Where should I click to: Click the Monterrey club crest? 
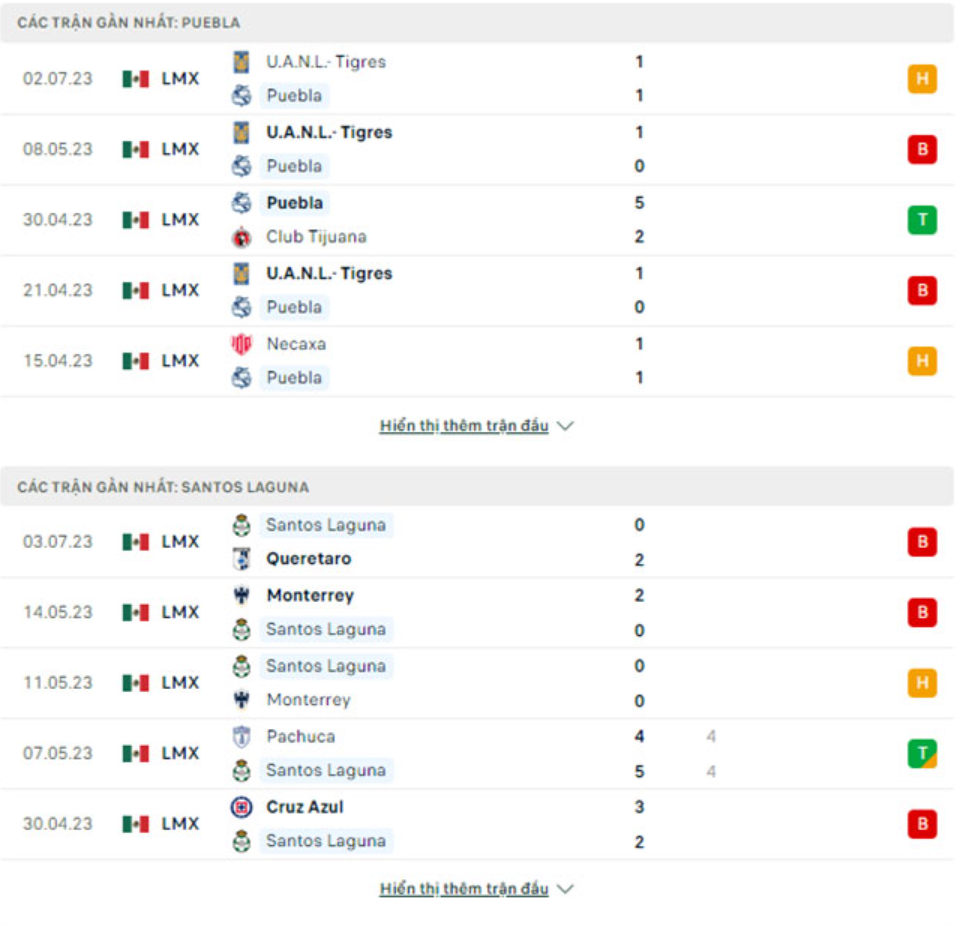tap(241, 595)
